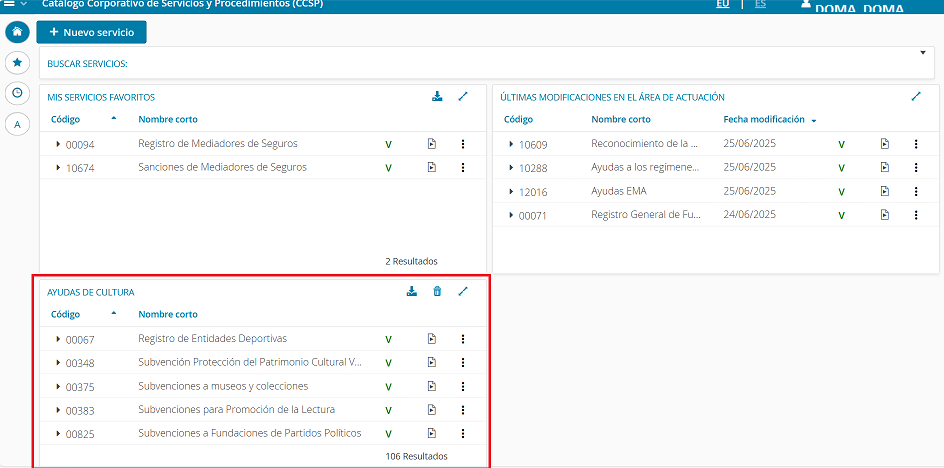Download Ayudas de Cultura list
Screen dimensions: 944x468
[412, 292]
